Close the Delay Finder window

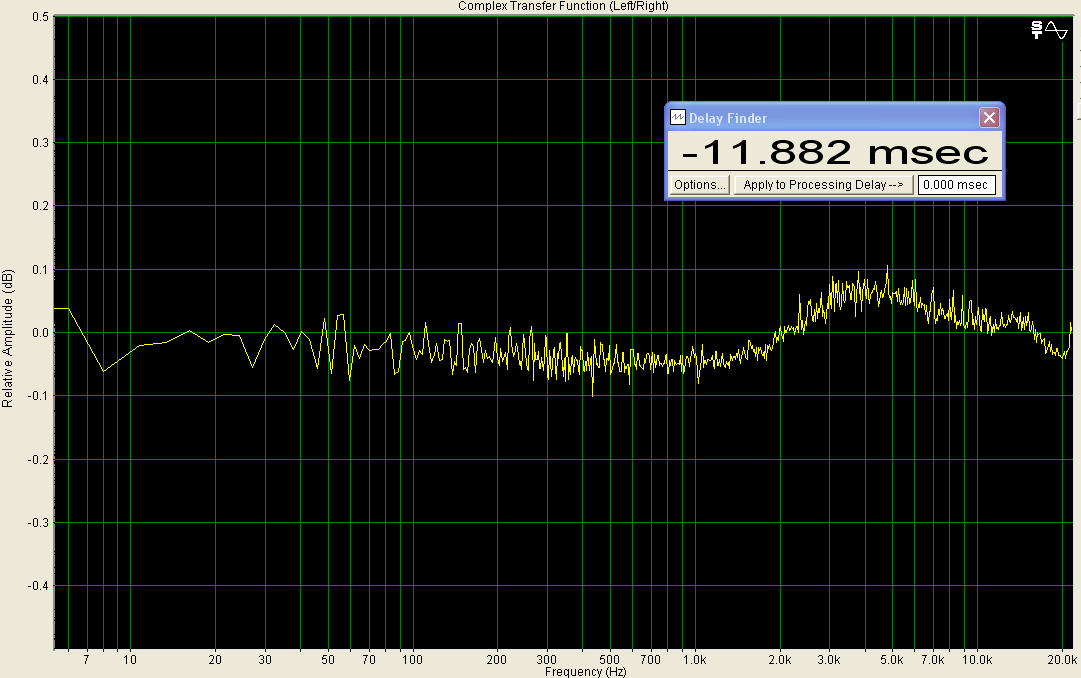click(989, 118)
